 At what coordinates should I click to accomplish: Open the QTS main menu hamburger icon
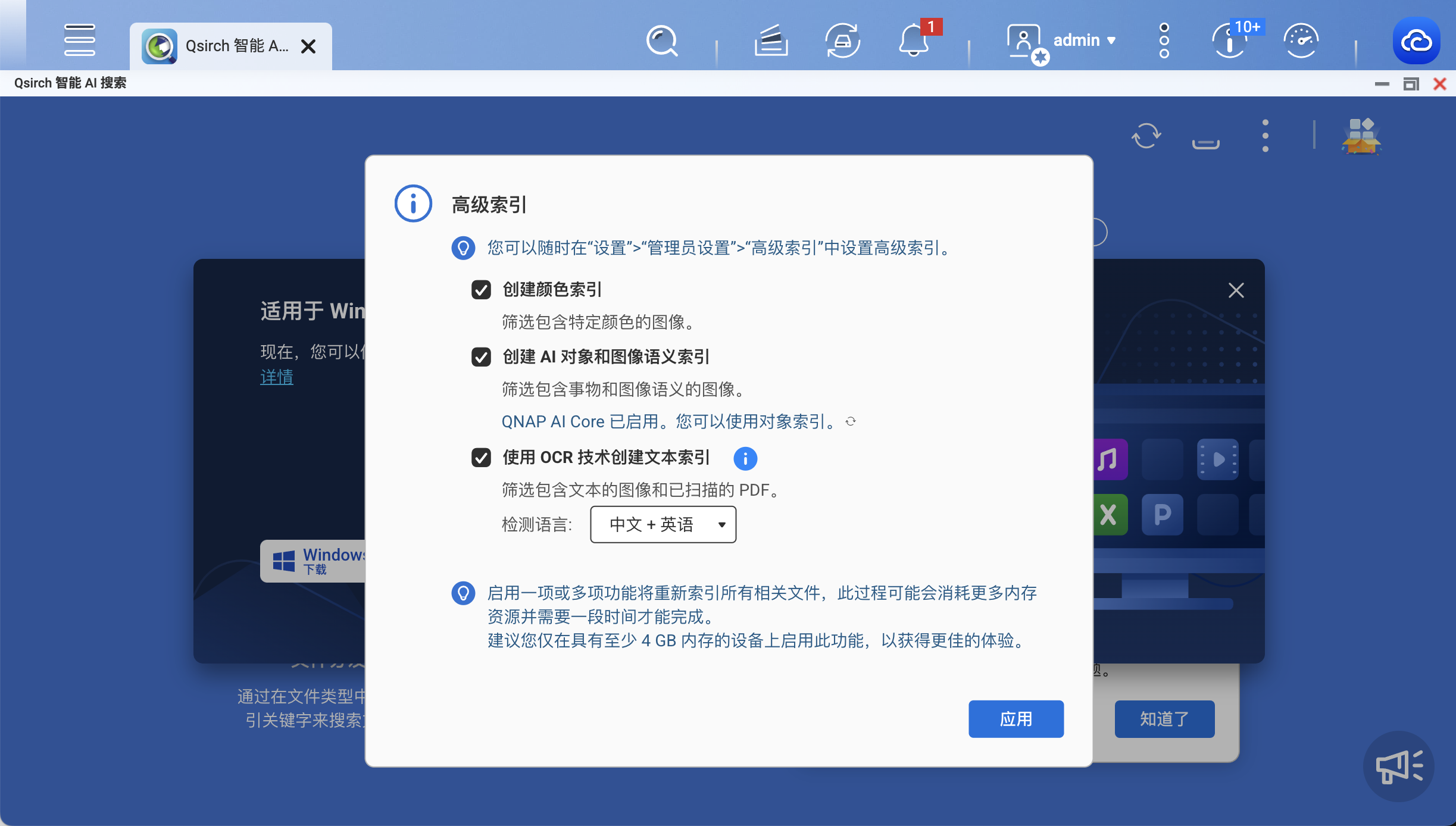[x=79, y=40]
